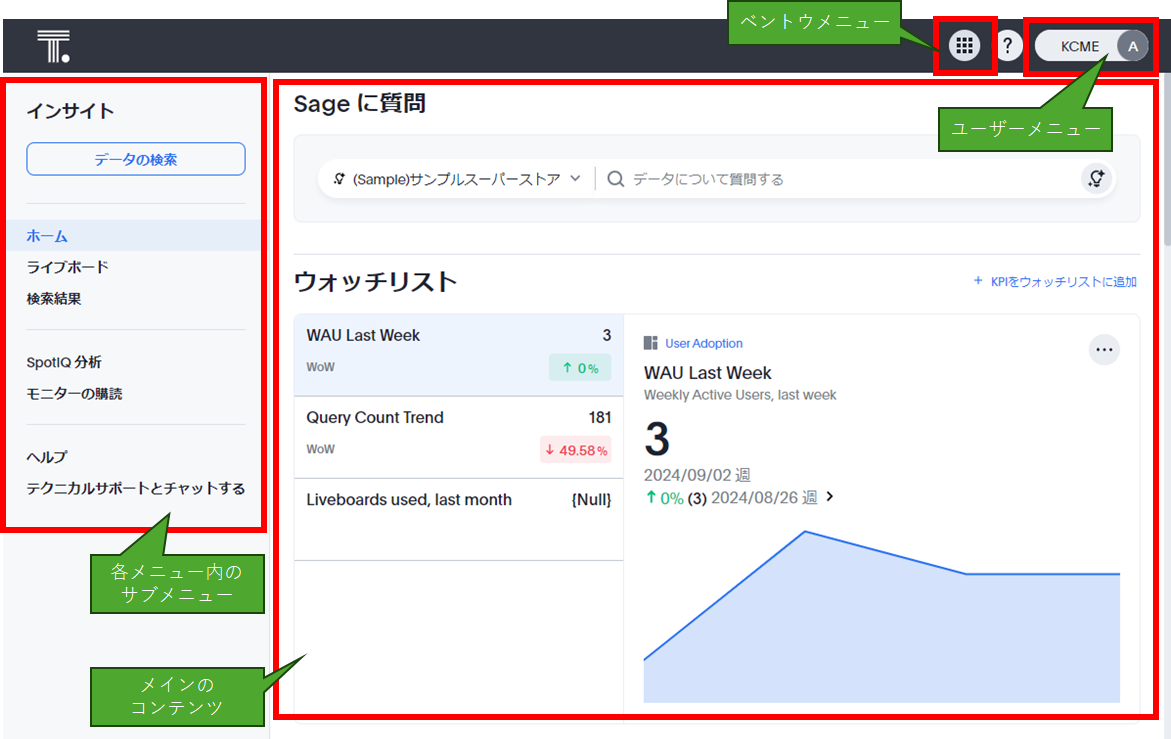Click the データについて質問する input field
1171x739 pixels.
coord(850,179)
